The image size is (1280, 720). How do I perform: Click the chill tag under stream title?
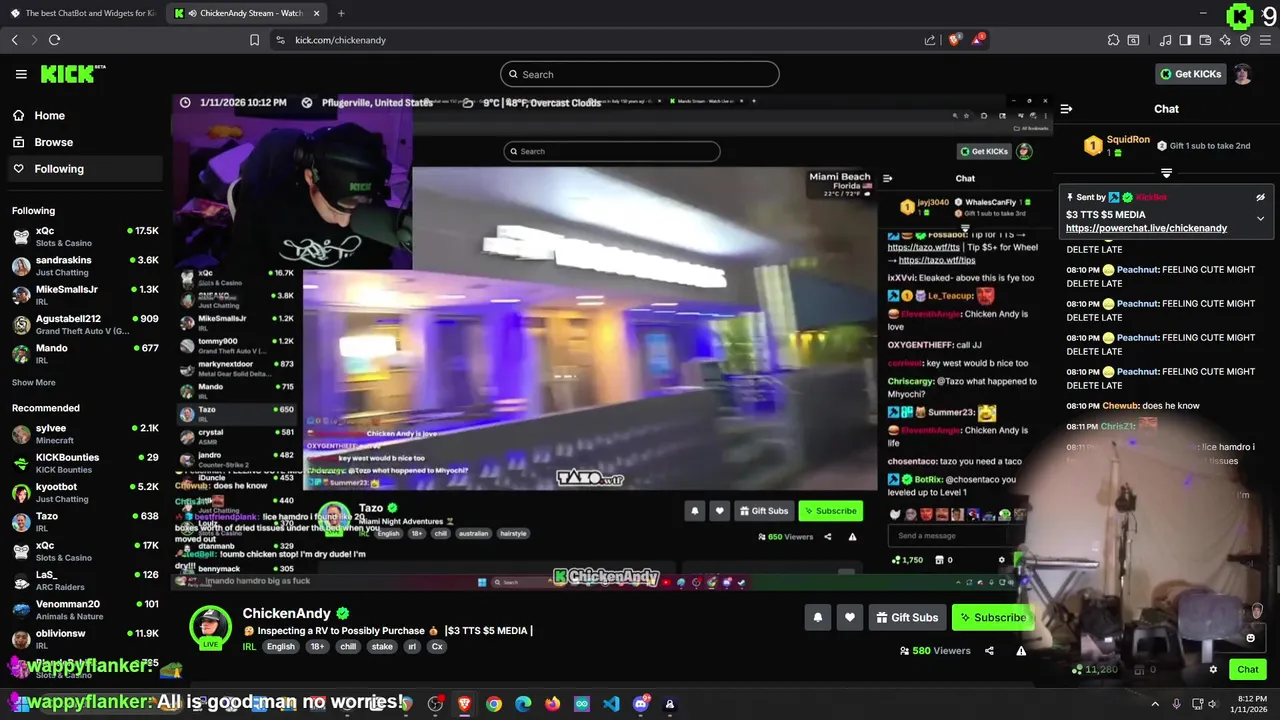click(348, 647)
